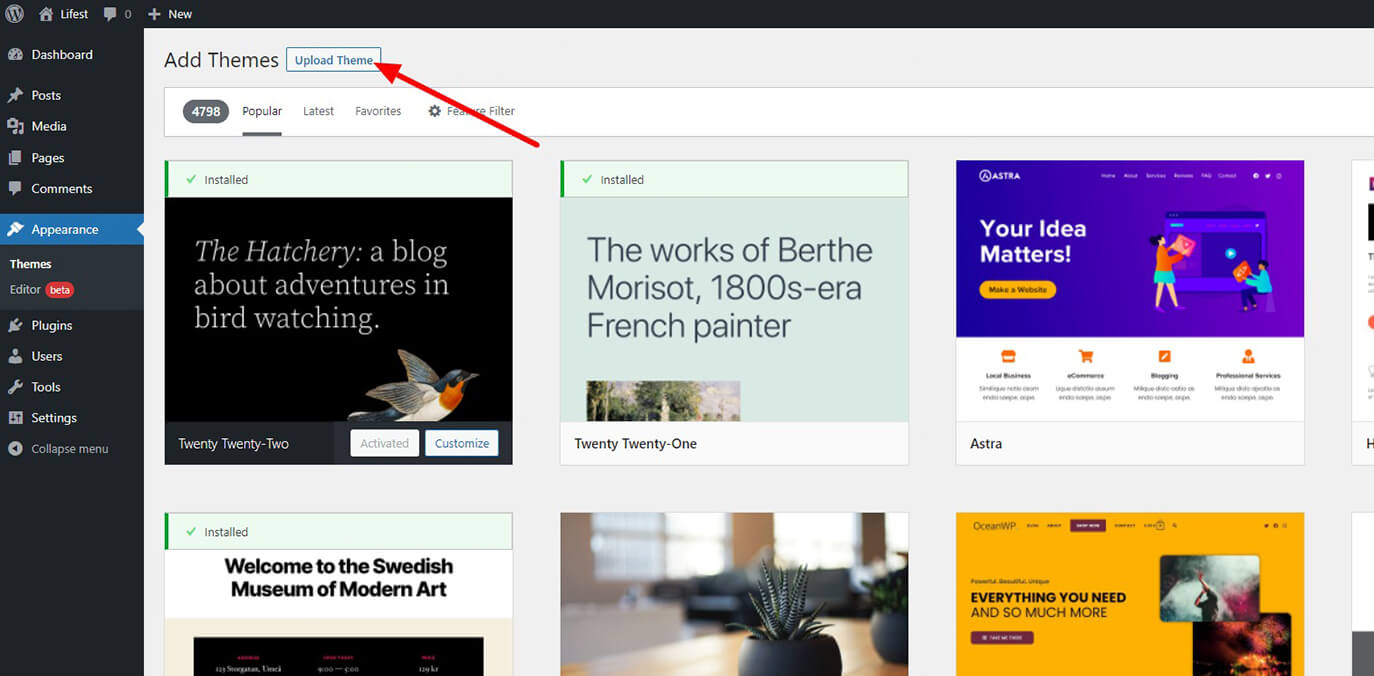
Task: Click the Media library icon
Action: pos(15,127)
